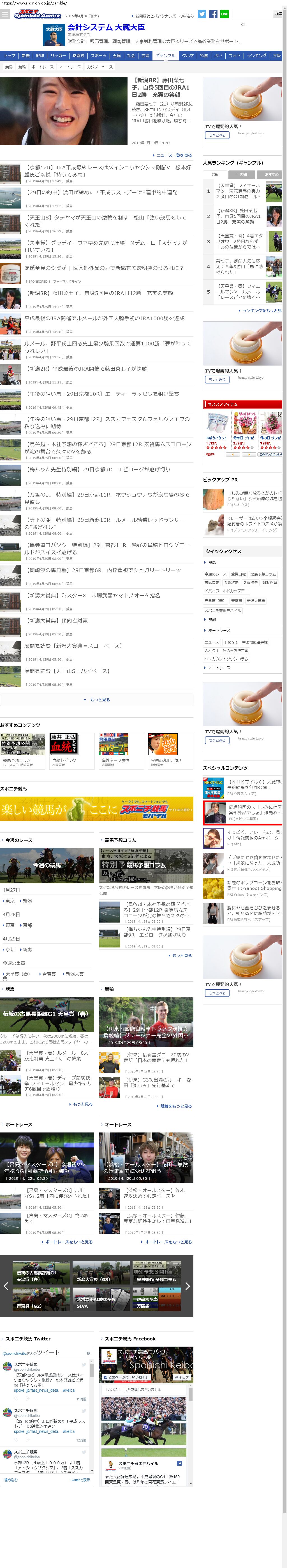Select the ボートレース sub-navigation item
This screenshot has height=1568, width=287.
(x=43, y=67)
